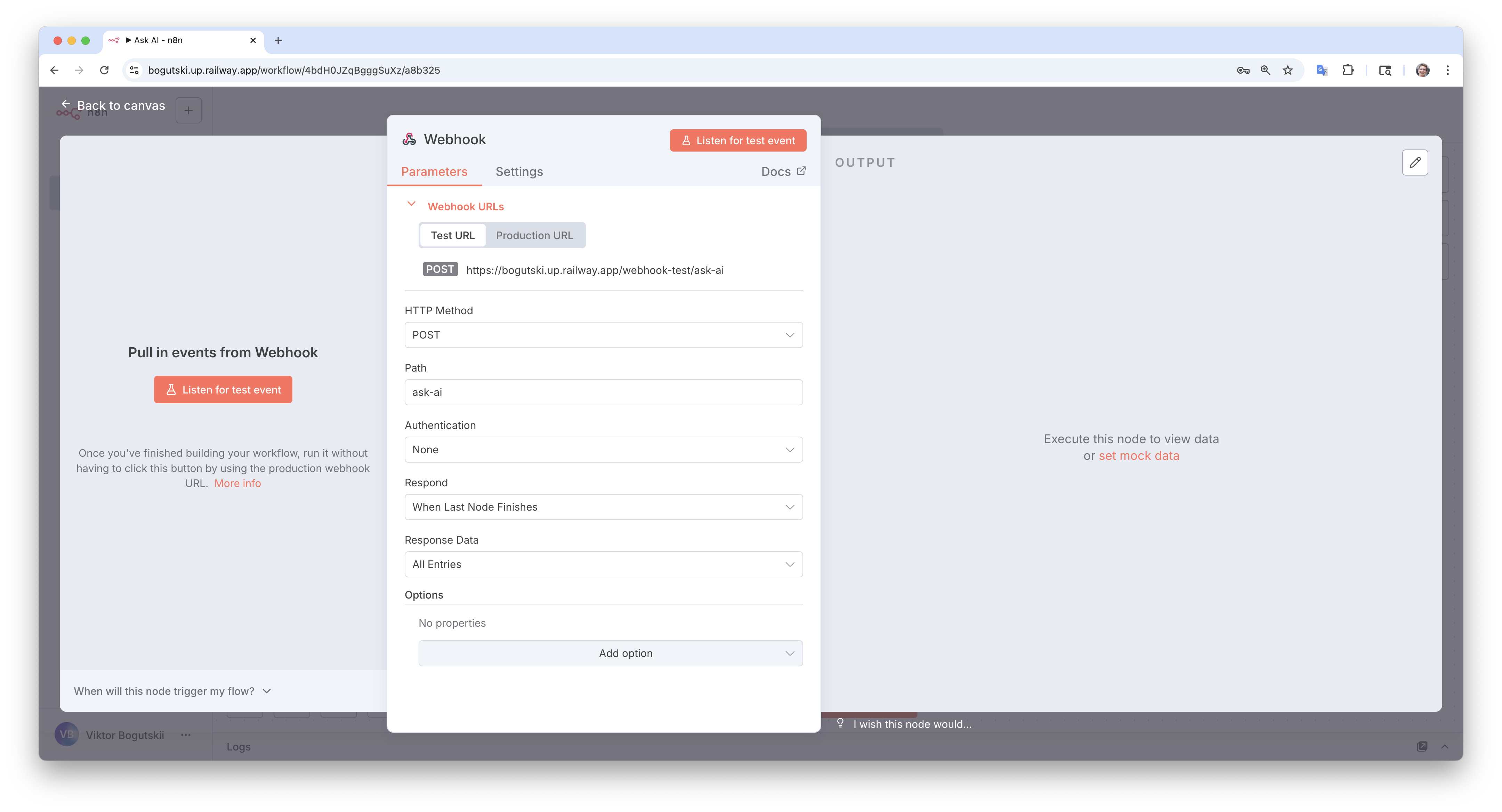Click the set mock data link
Screen dimensions: 1502x812
[x=1138, y=456]
